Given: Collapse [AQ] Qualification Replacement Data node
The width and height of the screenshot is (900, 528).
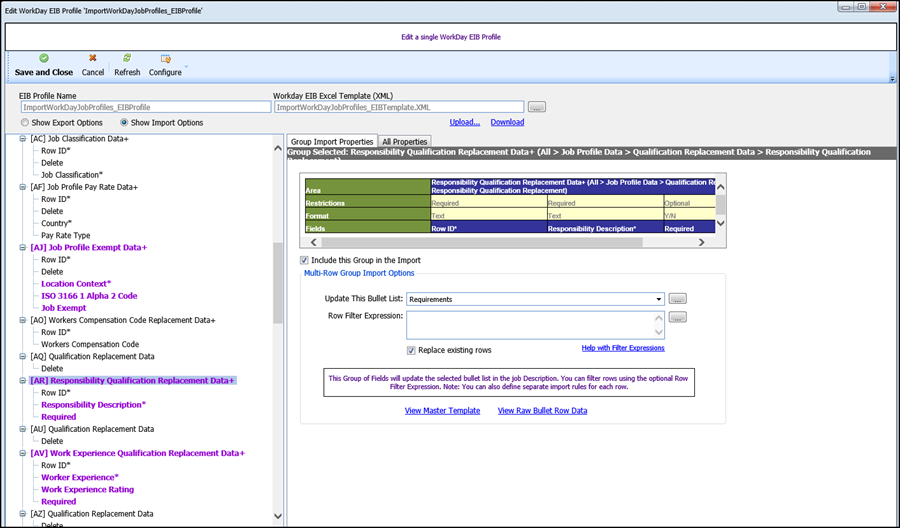Looking at the screenshot, I should click(x=23, y=356).
